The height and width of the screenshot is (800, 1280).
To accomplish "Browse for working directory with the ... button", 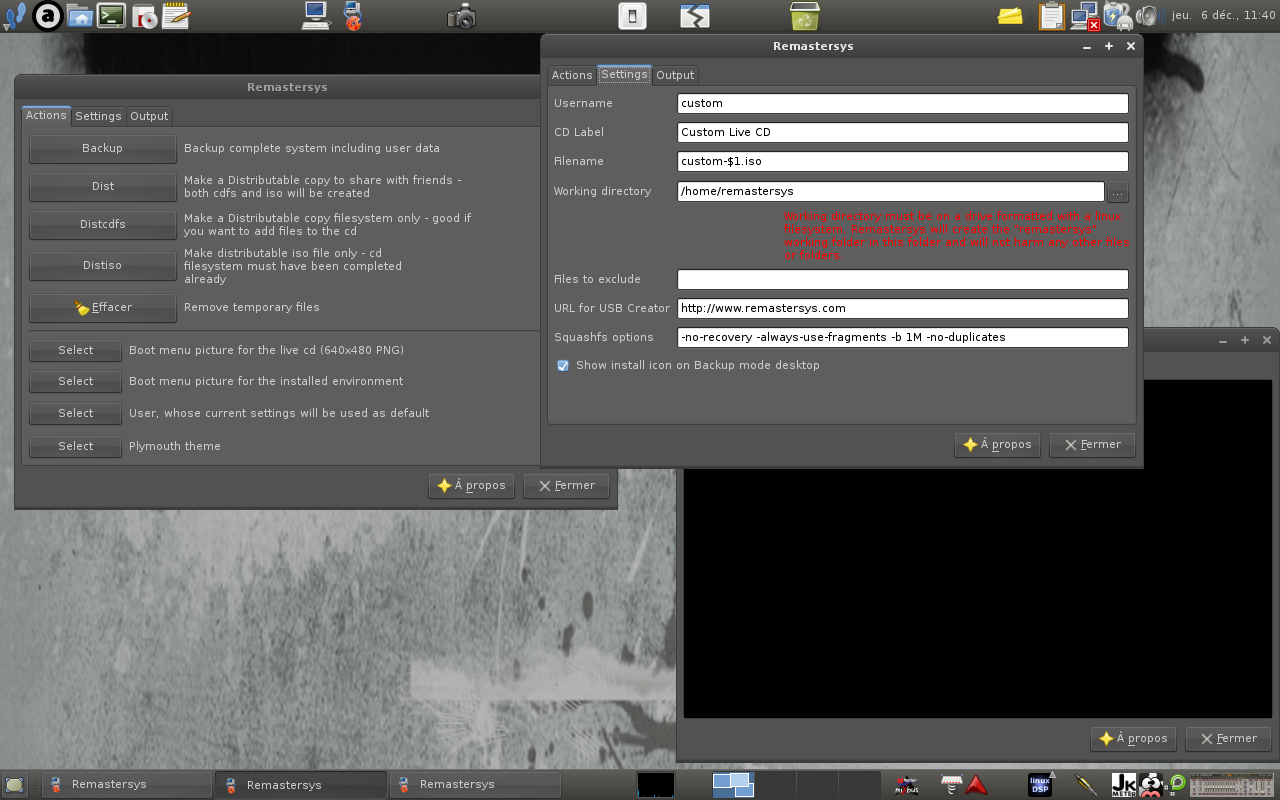I will pyautogui.click(x=1118, y=191).
